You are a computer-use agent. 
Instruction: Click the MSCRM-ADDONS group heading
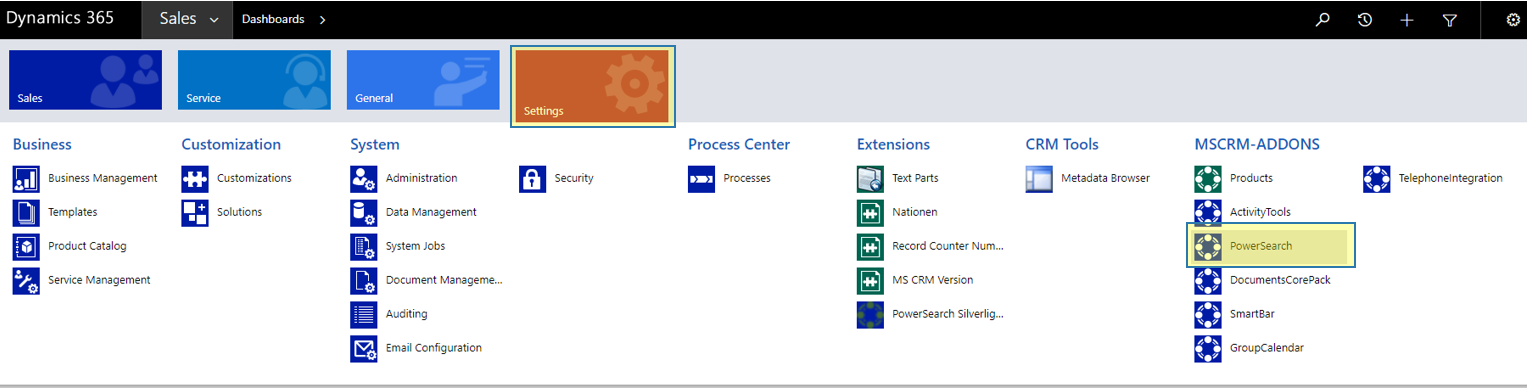tap(1257, 145)
